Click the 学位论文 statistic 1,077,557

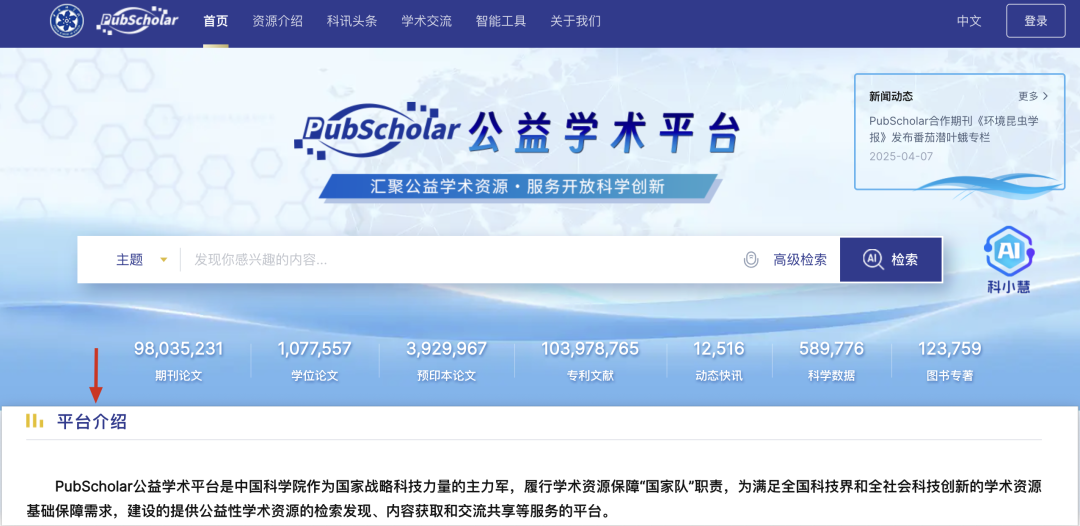pyautogui.click(x=314, y=361)
